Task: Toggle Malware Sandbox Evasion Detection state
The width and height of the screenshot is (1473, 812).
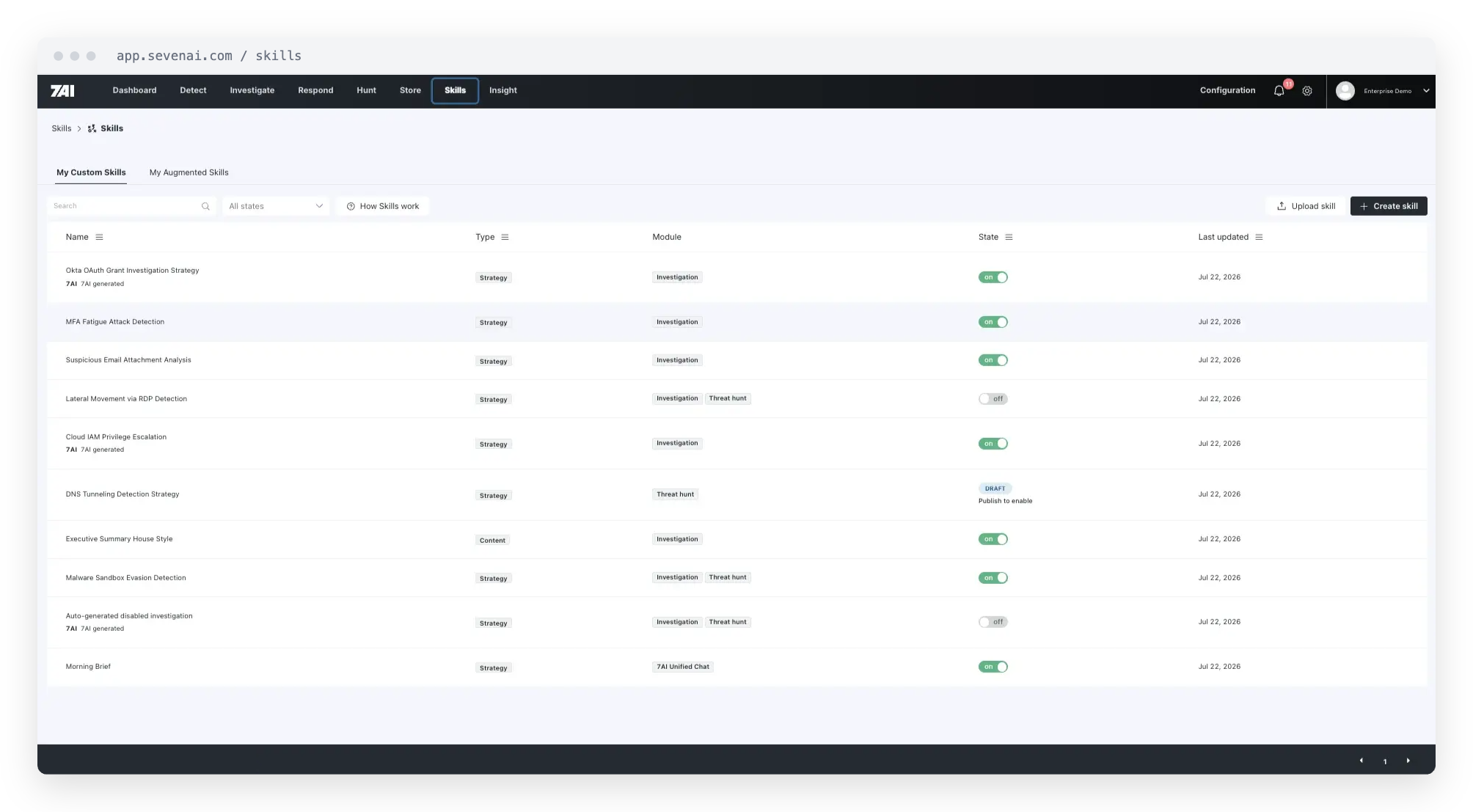Action: point(993,578)
